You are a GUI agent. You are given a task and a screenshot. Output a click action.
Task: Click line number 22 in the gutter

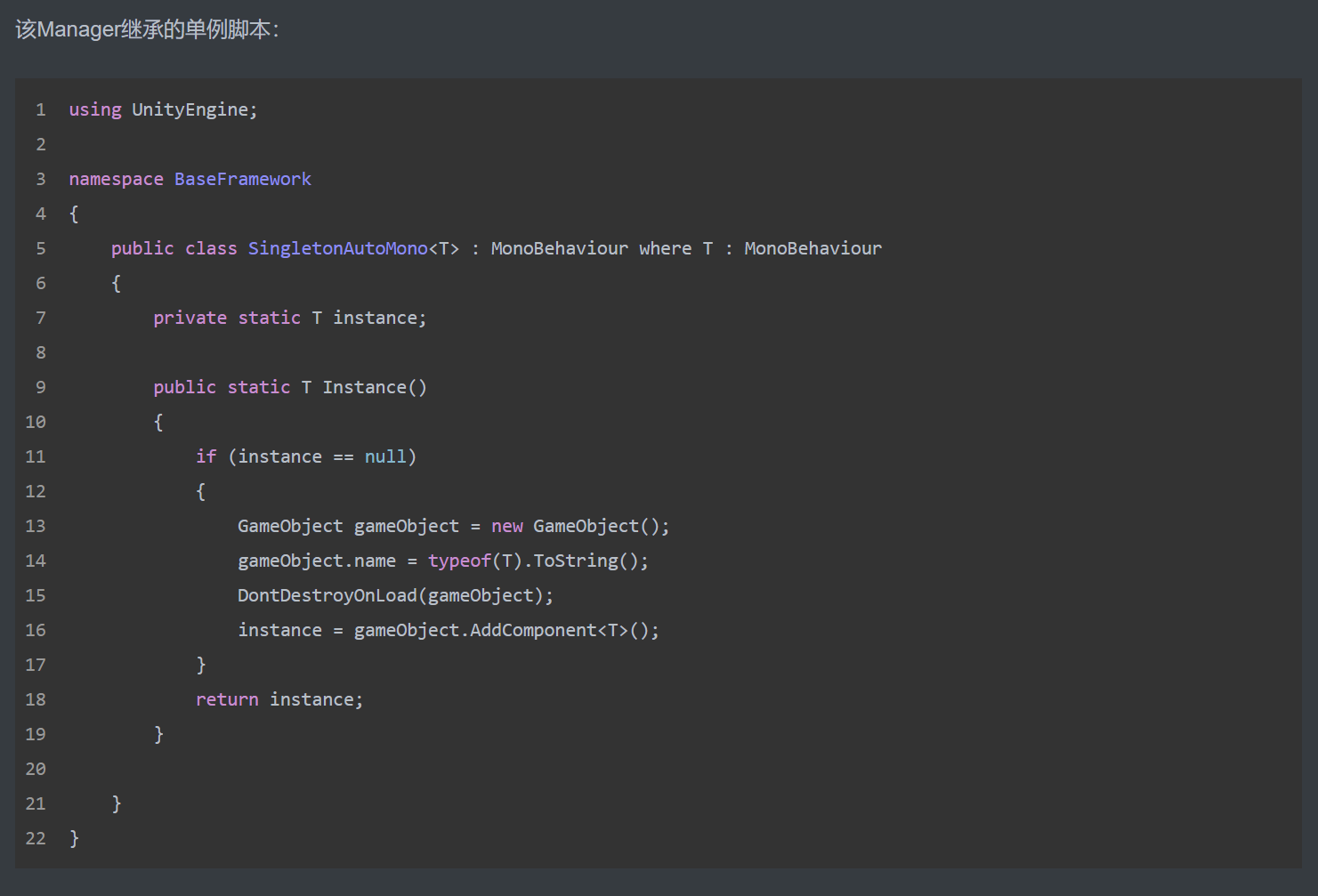point(36,838)
